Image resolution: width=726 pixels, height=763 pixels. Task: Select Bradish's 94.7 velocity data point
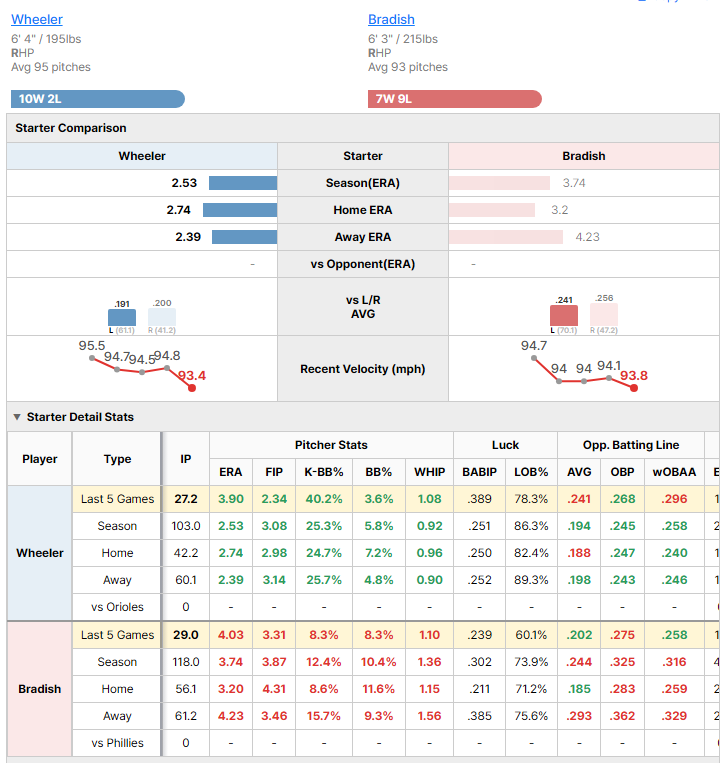click(x=534, y=358)
